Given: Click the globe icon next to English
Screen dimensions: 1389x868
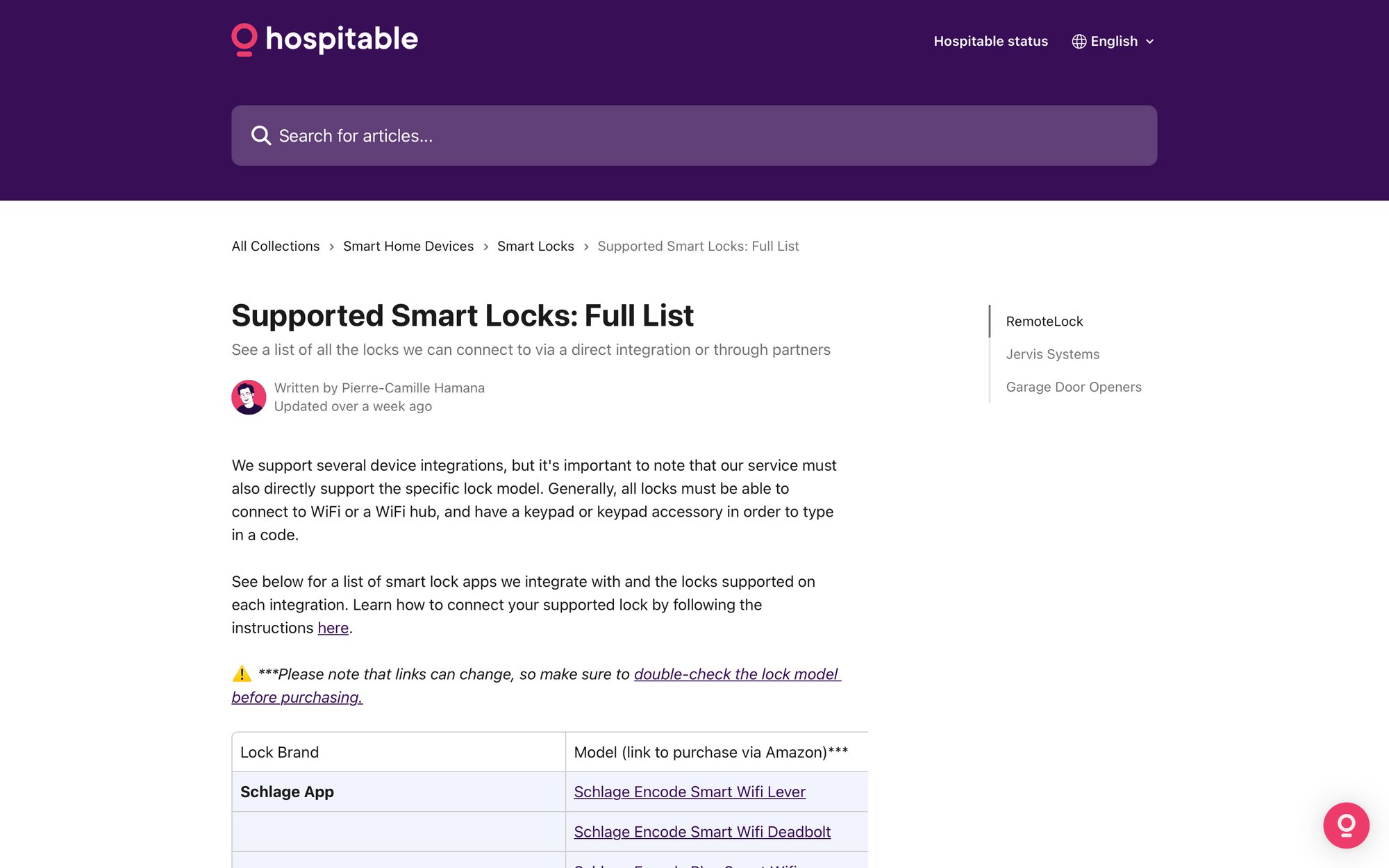Looking at the screenshot, I should tap(1079, 41).
